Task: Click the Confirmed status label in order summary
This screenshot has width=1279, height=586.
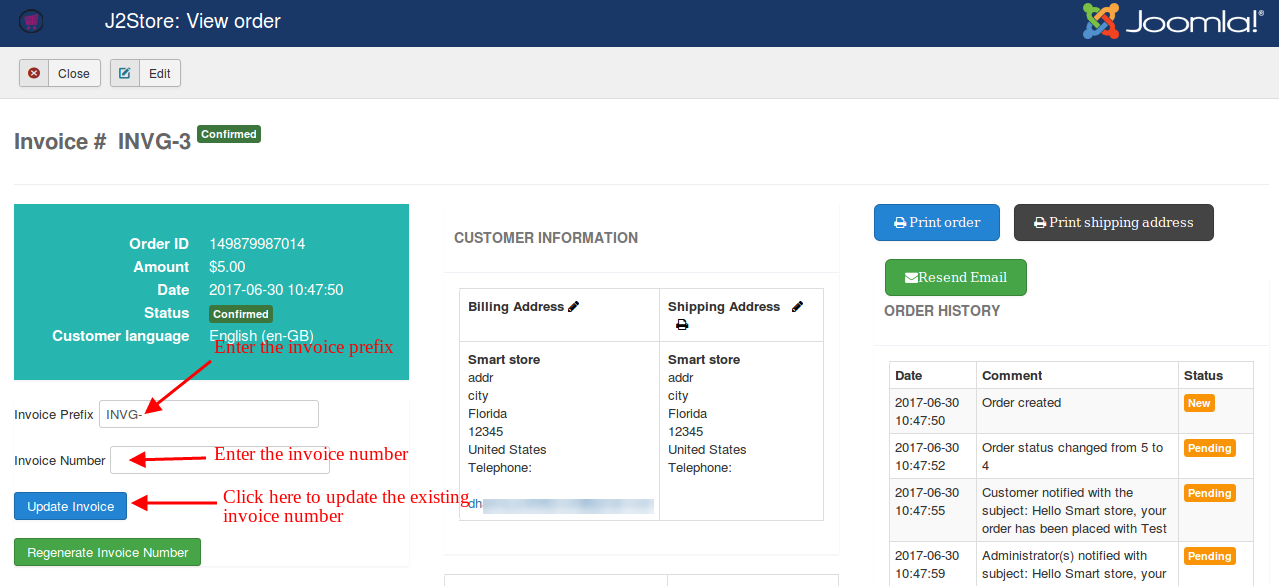Action: pyautogui.click(x=241, y=314)
